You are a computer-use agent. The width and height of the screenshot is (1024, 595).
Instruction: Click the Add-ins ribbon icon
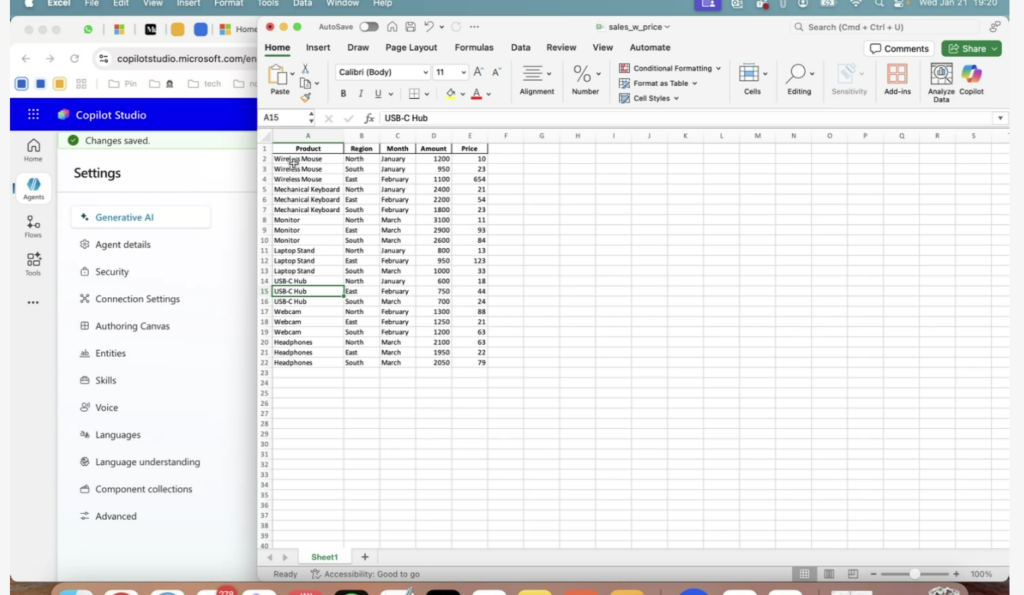click(897, 78)
